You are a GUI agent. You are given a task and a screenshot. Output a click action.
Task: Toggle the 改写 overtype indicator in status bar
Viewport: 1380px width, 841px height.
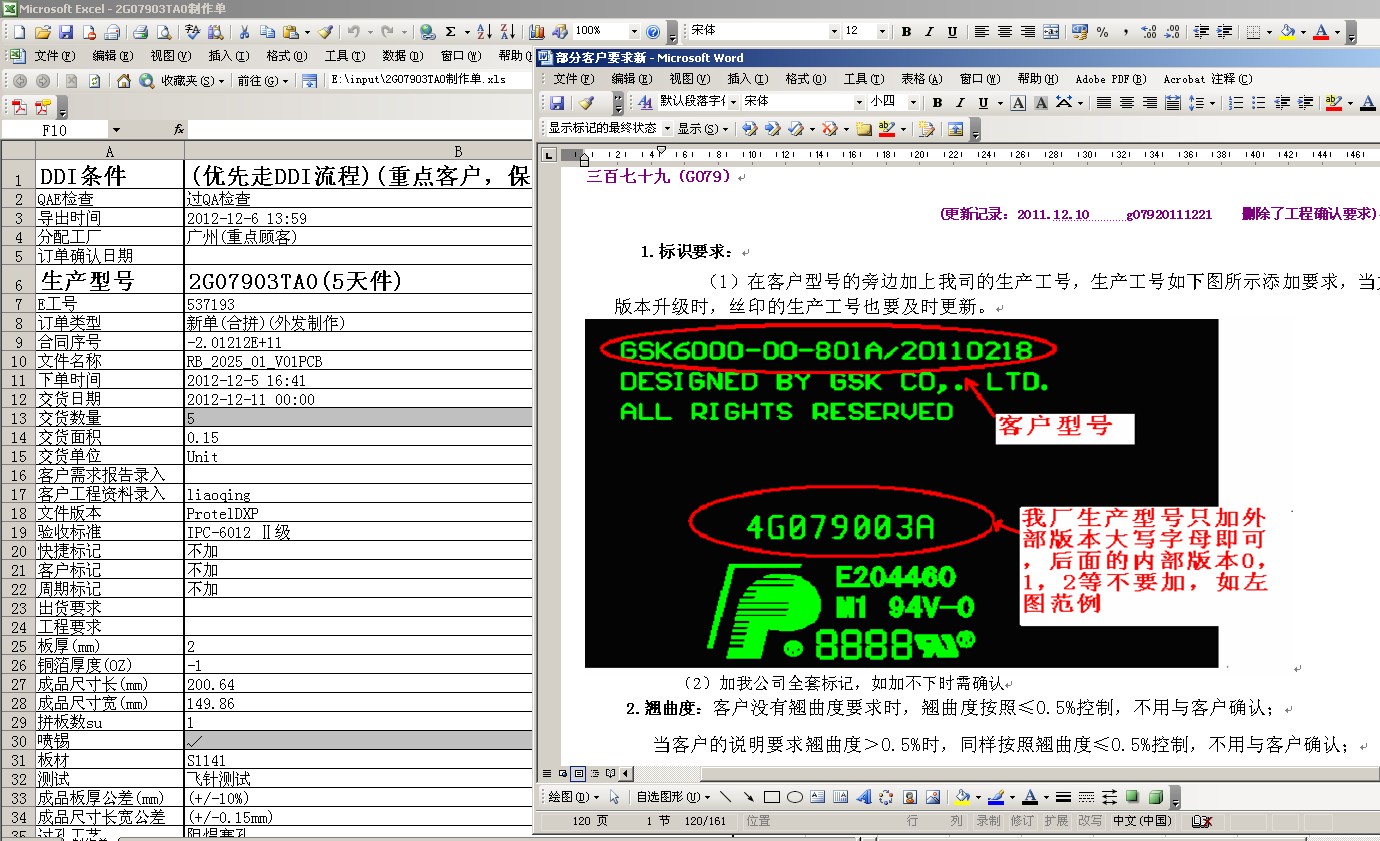point(1091,821)
